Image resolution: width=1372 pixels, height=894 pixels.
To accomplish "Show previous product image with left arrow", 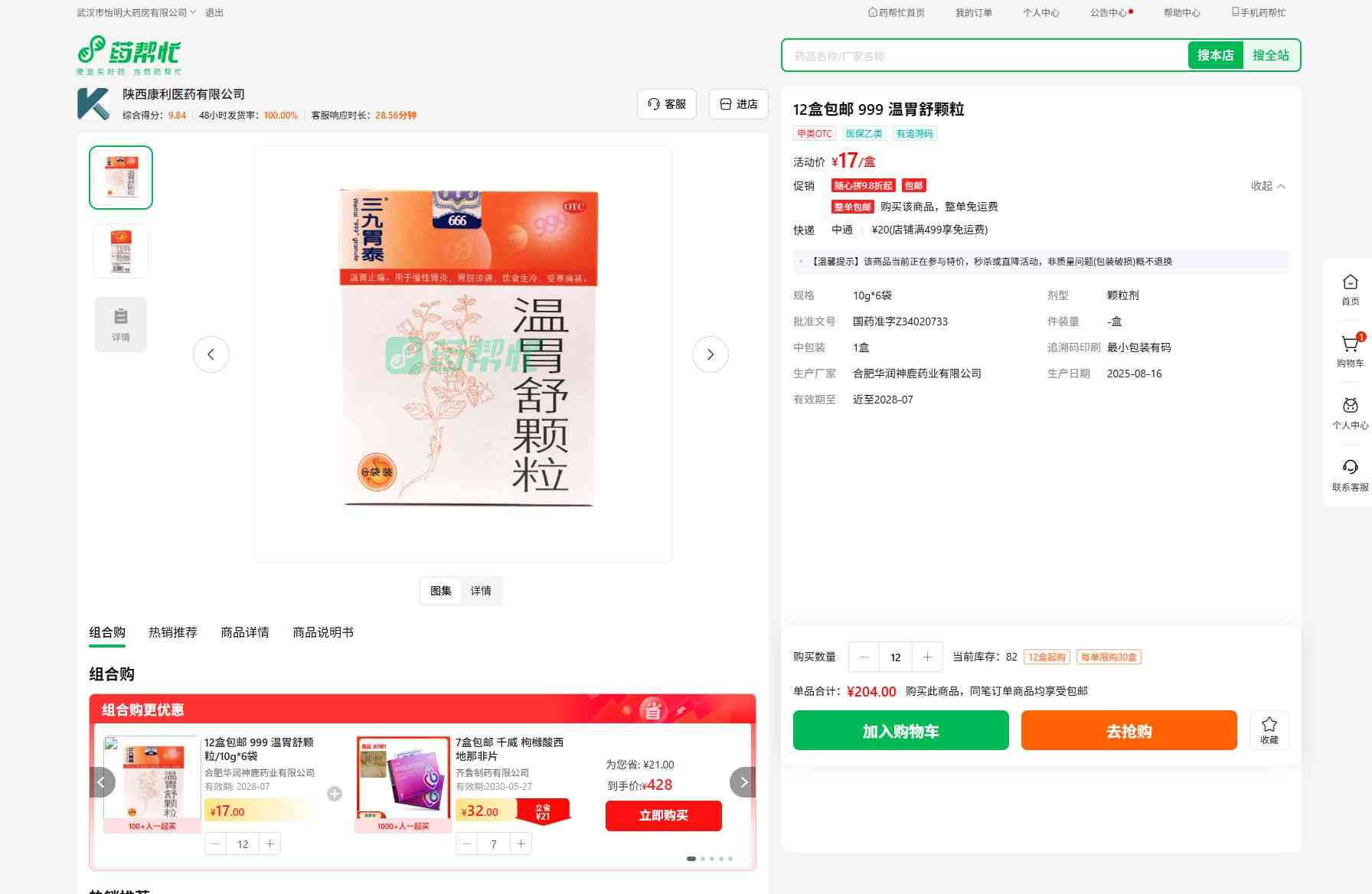I will pyautogui.click(x=211, y=354).
